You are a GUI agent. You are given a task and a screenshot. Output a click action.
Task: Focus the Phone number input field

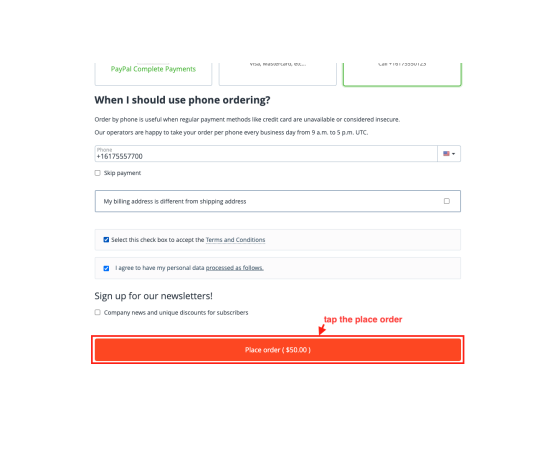(x=266, y=154)
